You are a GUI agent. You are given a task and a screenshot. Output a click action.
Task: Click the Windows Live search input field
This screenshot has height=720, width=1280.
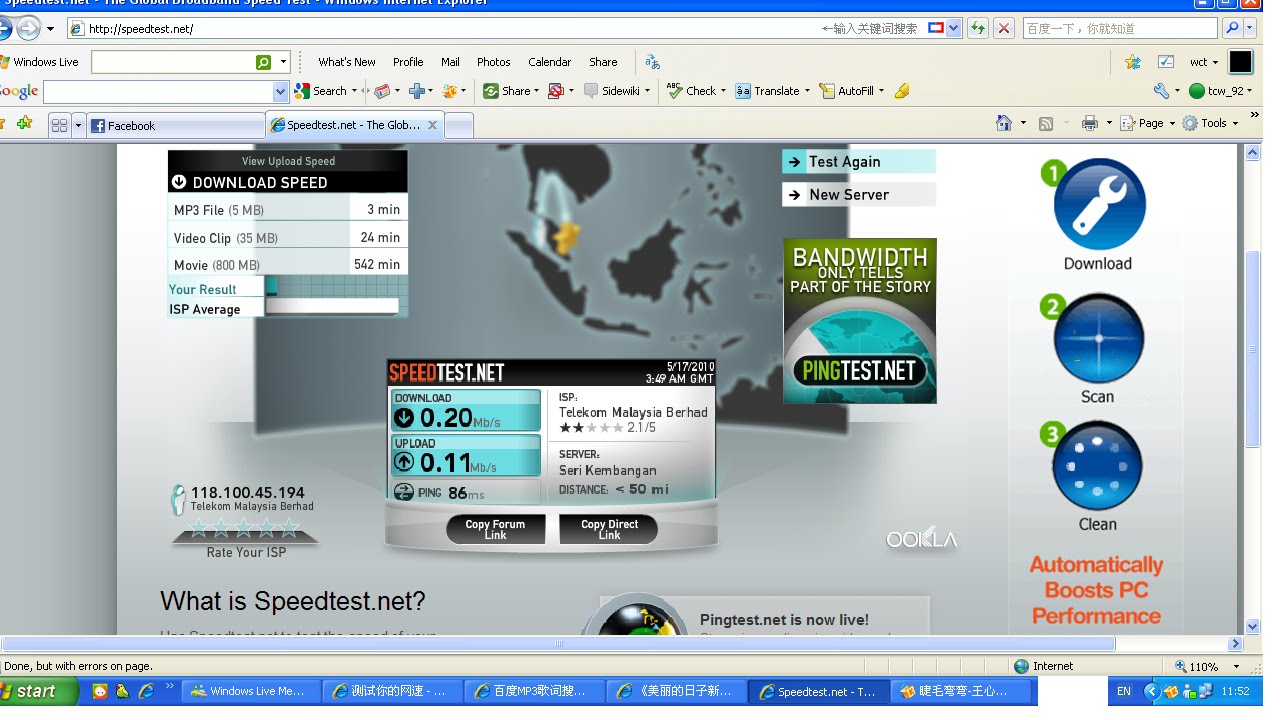172,62
